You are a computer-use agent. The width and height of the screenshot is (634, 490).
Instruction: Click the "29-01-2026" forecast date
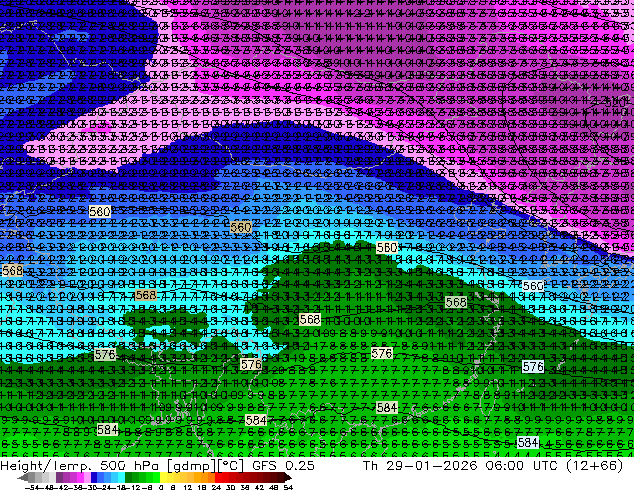[431, 465]
